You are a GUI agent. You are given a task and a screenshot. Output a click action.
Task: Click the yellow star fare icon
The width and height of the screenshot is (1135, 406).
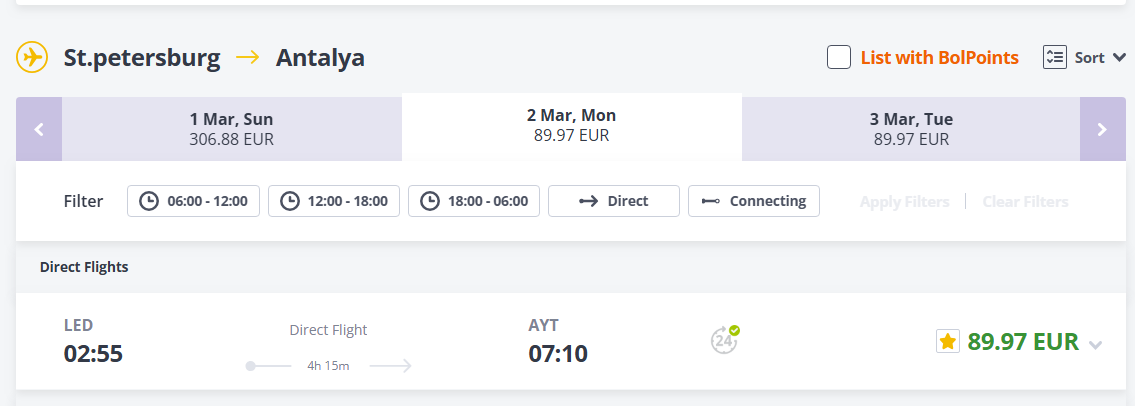pos(948,342)
